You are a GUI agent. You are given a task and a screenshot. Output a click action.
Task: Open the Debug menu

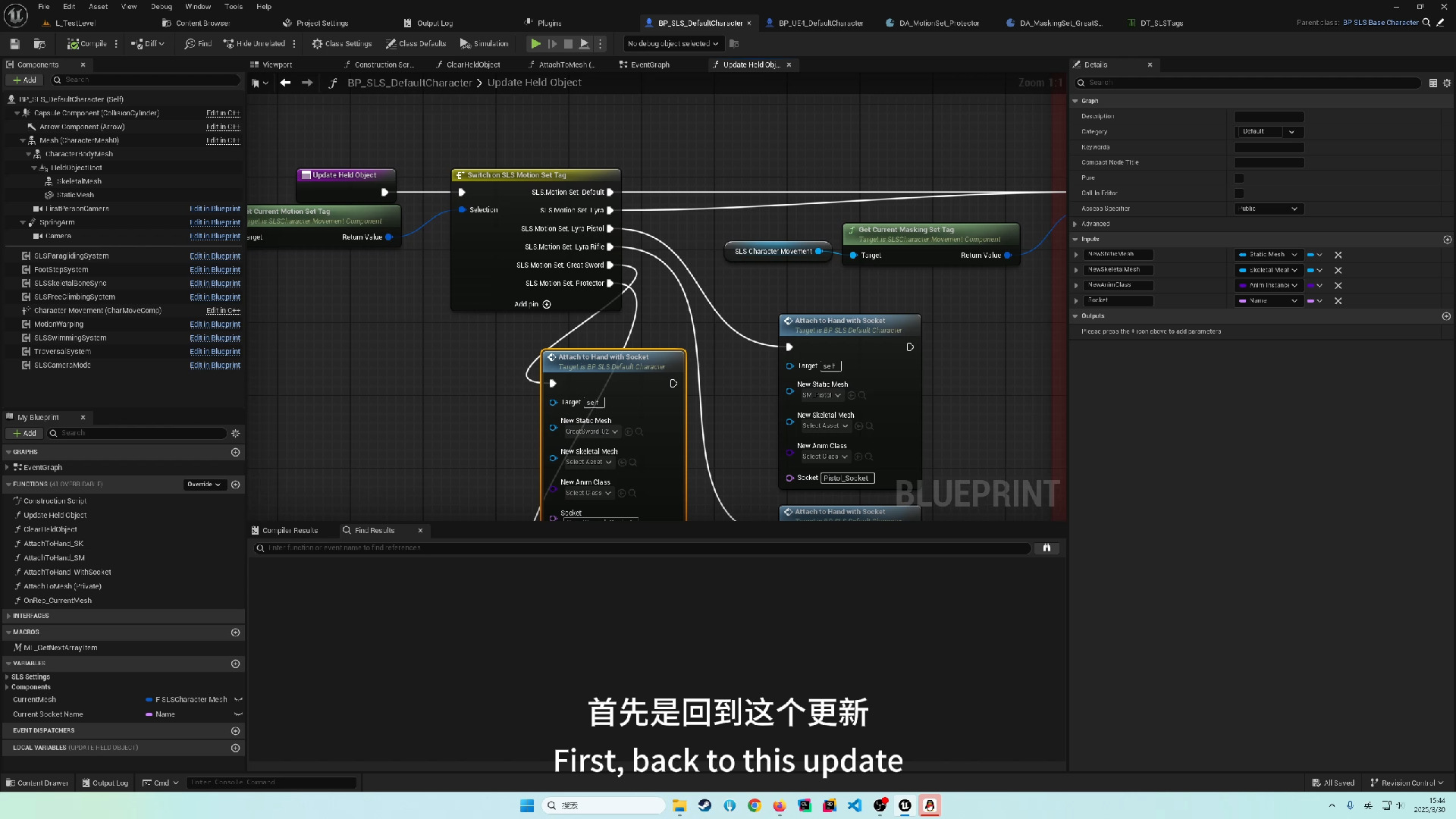162,7
